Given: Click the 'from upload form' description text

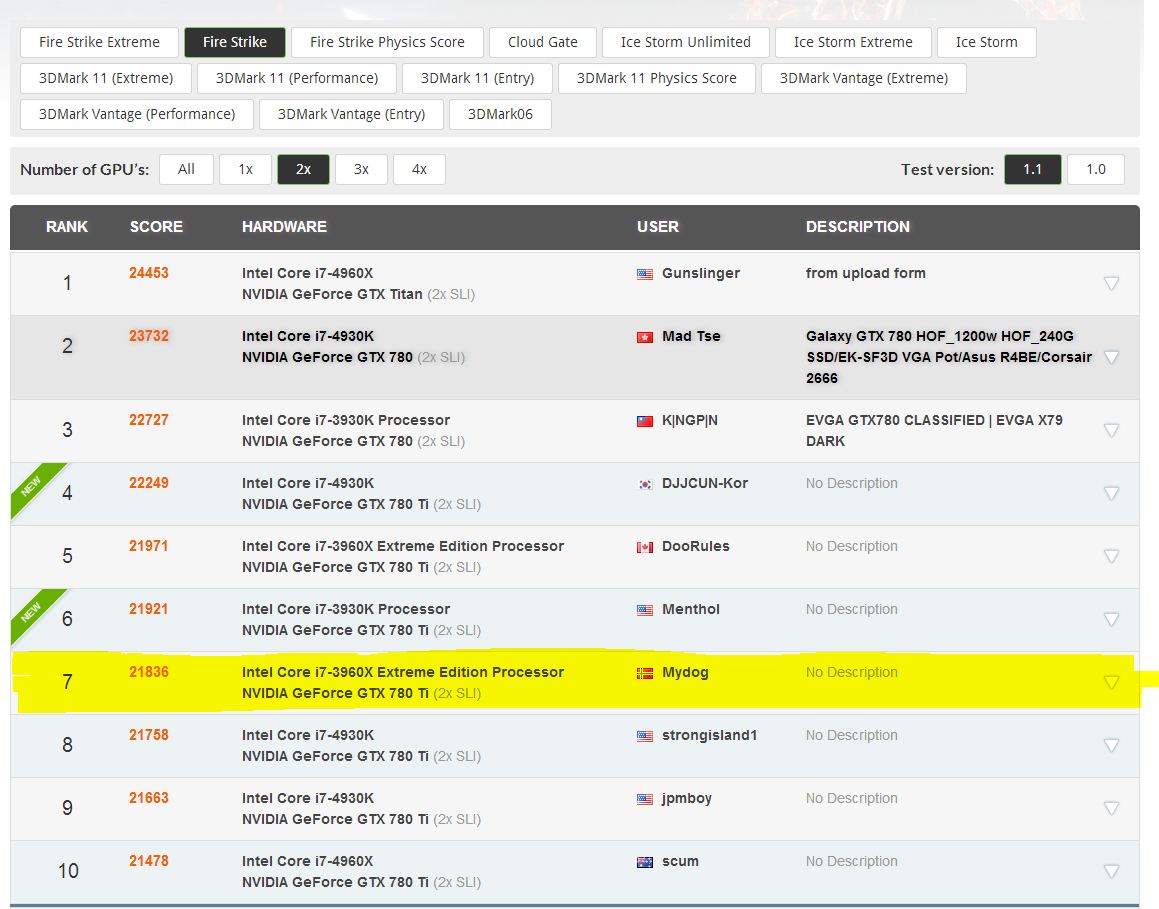Looking at the screenshot, I should coord(866,273).
